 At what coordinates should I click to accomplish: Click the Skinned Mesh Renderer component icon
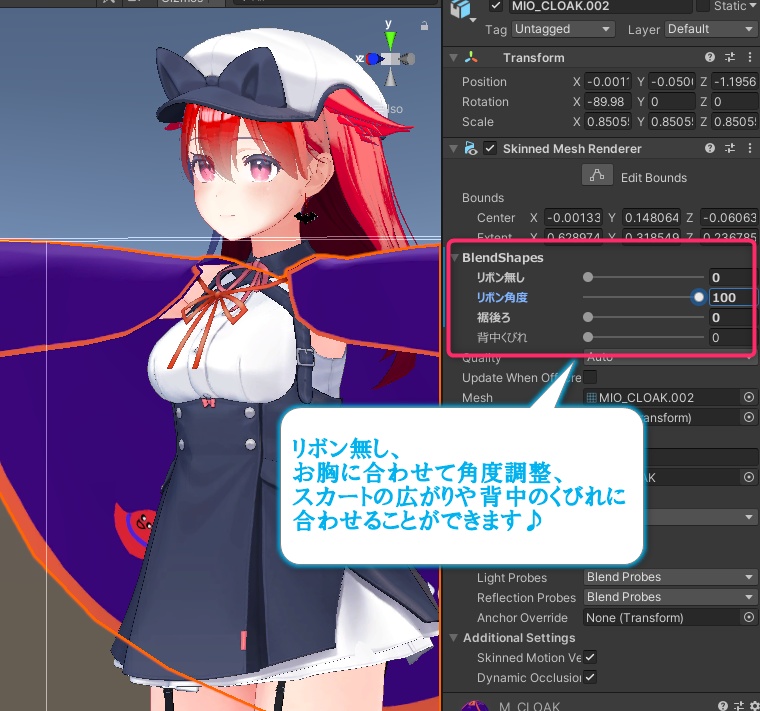click(471, 148)
